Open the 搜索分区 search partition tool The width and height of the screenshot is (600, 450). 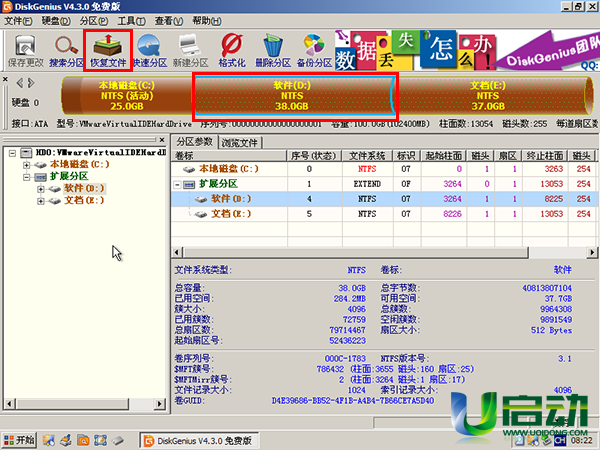coord(66,51)
